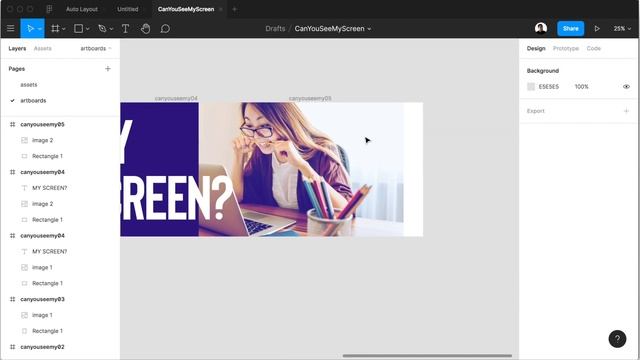The width and height of the screenshot is (640, 360).
Task: Click text icon beside first MY SCREEN? layer
Action: [24, 188]
